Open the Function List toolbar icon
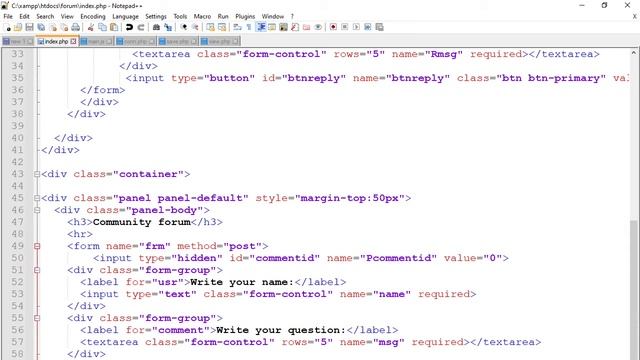The image size is (640, 360). click(x=295, y=27)
